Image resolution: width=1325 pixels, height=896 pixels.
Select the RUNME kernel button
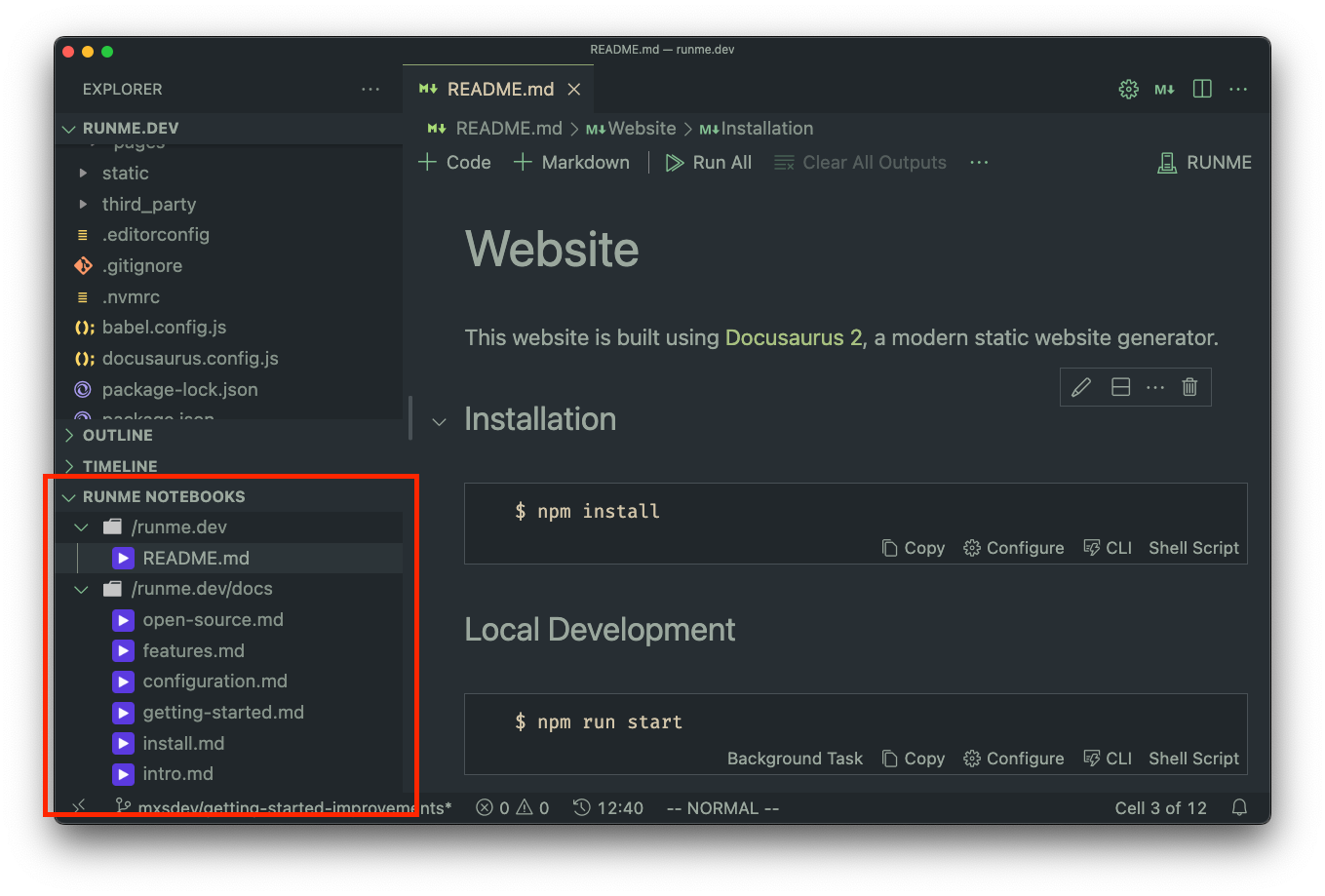[1204, 162]
